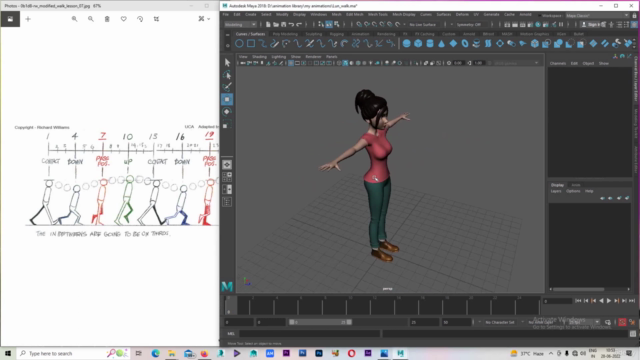Click the range slider bar handle
640x360 pixels.
tap(320, 322)
